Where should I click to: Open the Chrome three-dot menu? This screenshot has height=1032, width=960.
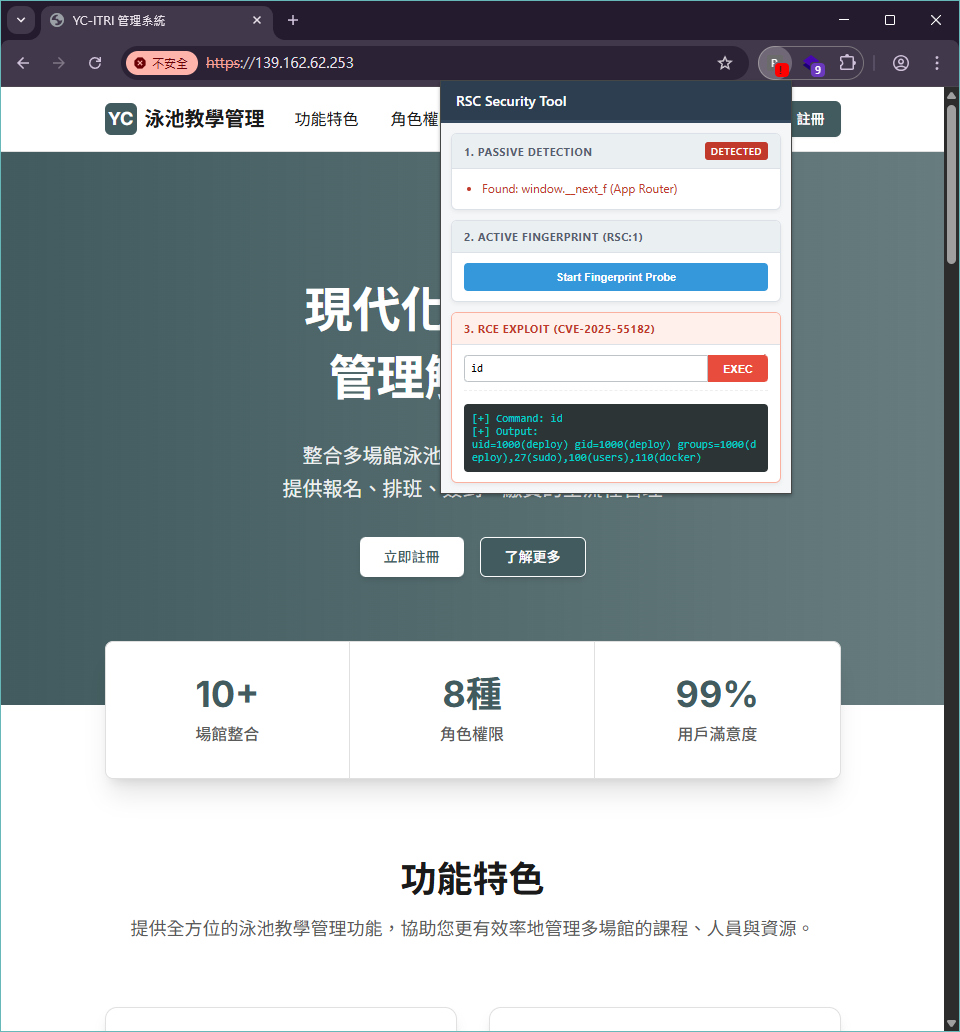(936, 63)
